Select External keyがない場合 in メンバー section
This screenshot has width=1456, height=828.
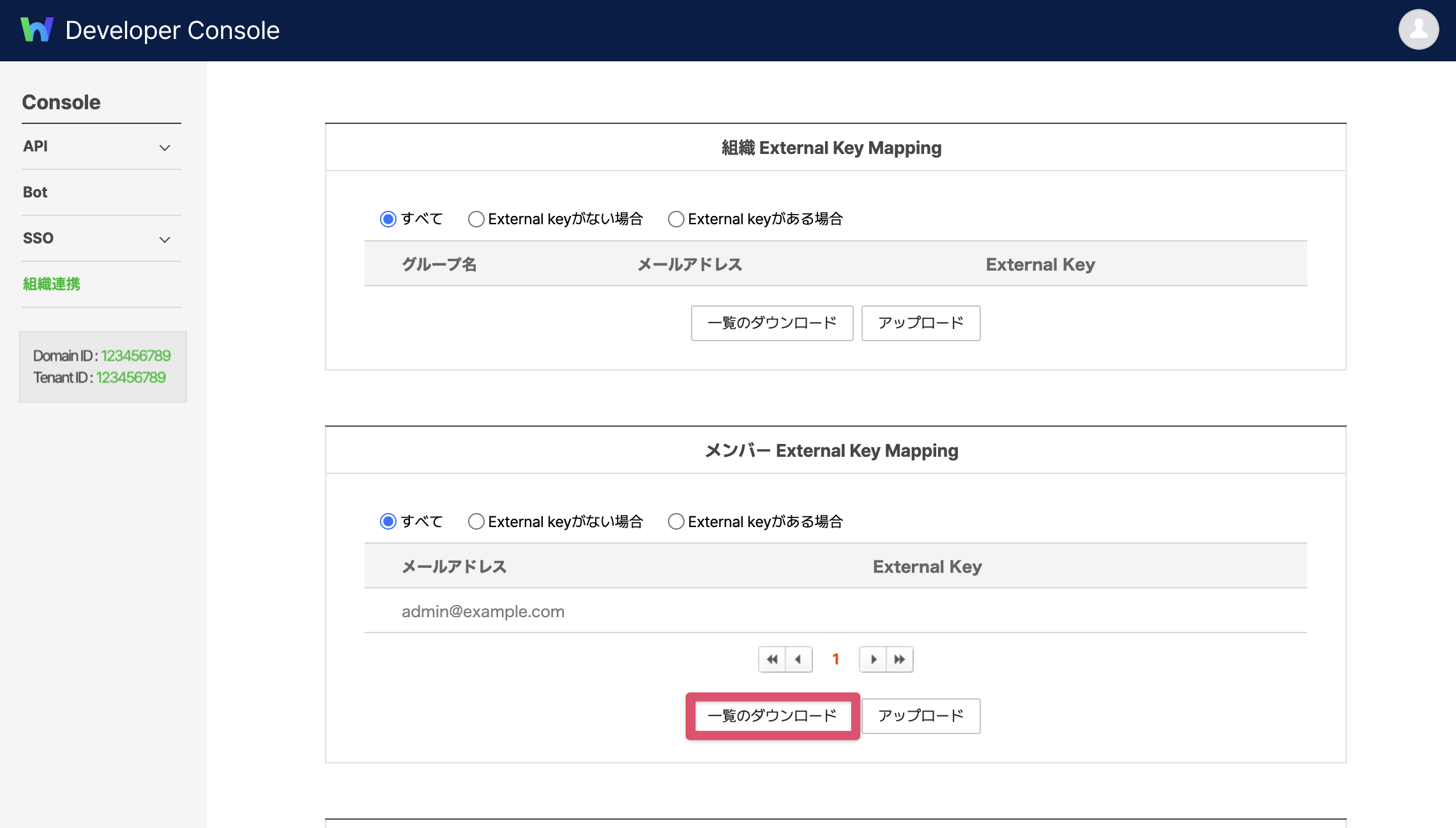[x=476, y=521]
